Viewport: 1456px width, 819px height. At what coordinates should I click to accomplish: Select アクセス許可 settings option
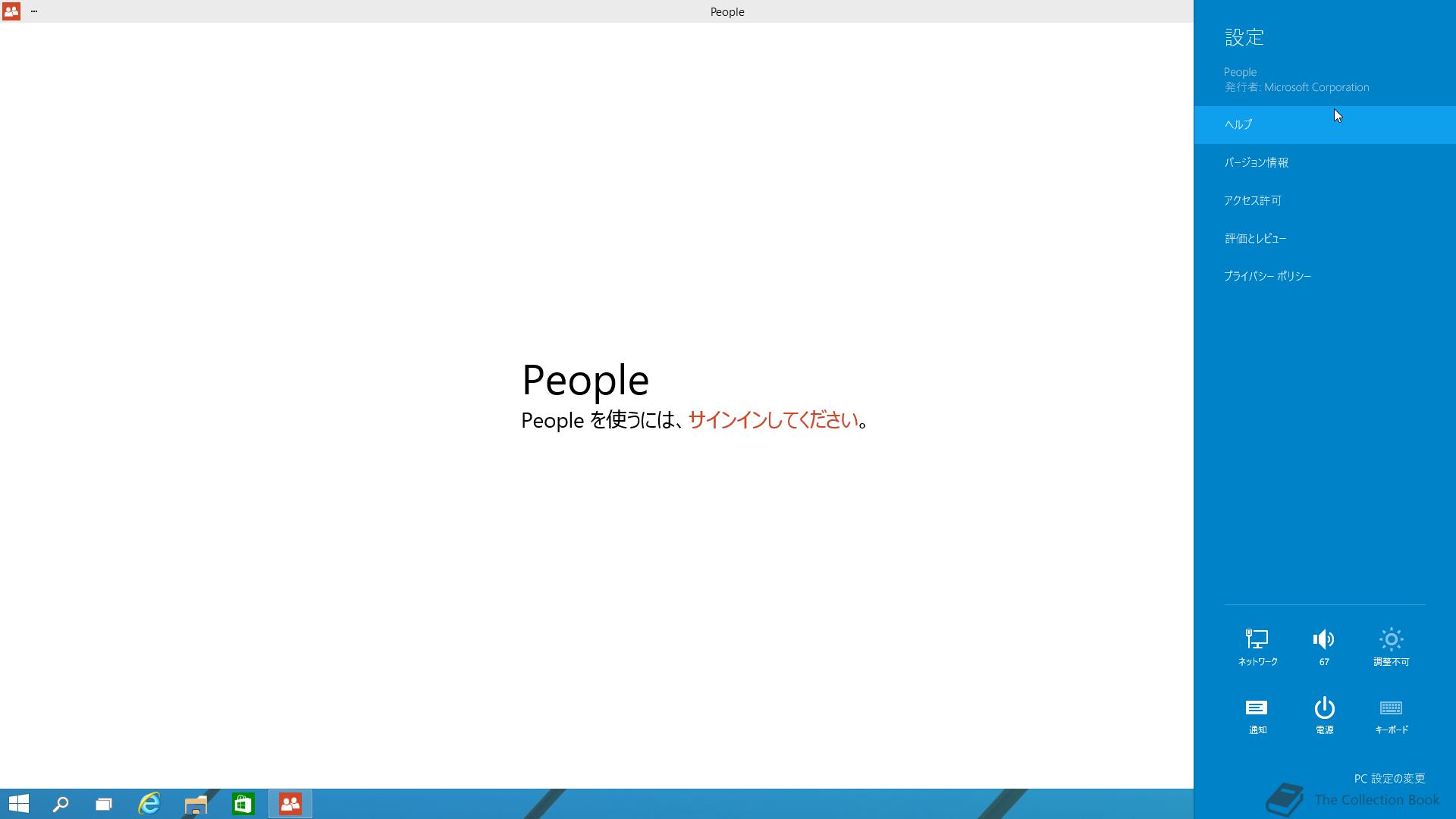click(x=1252, y=200)
